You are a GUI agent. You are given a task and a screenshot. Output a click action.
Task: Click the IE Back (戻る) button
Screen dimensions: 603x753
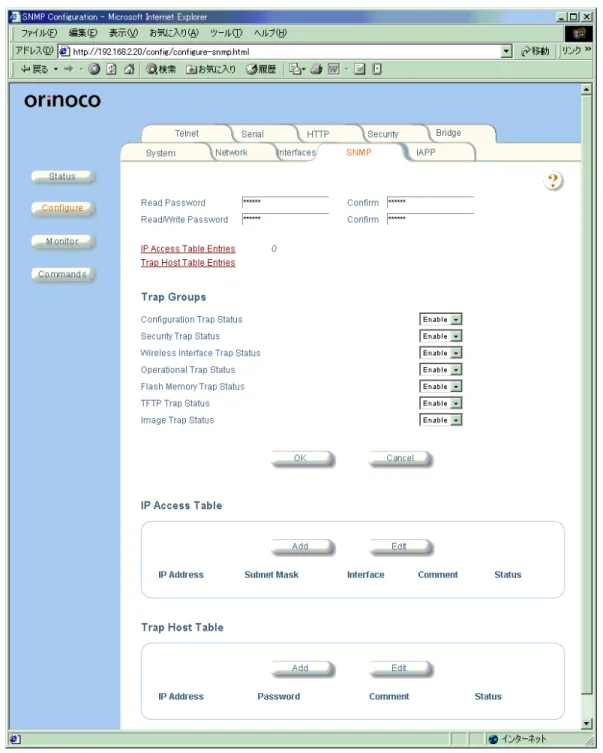34,69
